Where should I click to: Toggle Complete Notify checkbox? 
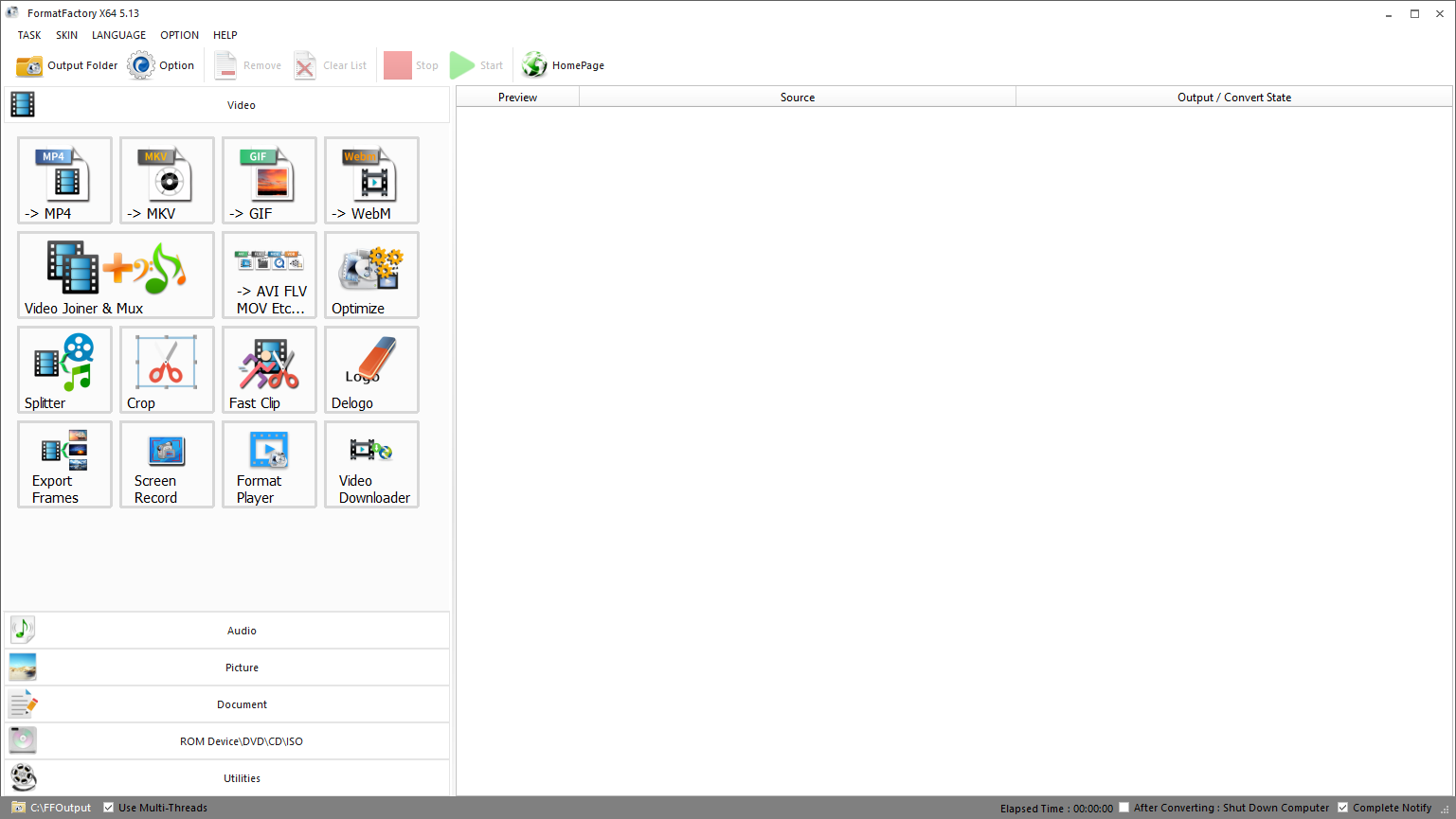click(x=1342, y=808)
